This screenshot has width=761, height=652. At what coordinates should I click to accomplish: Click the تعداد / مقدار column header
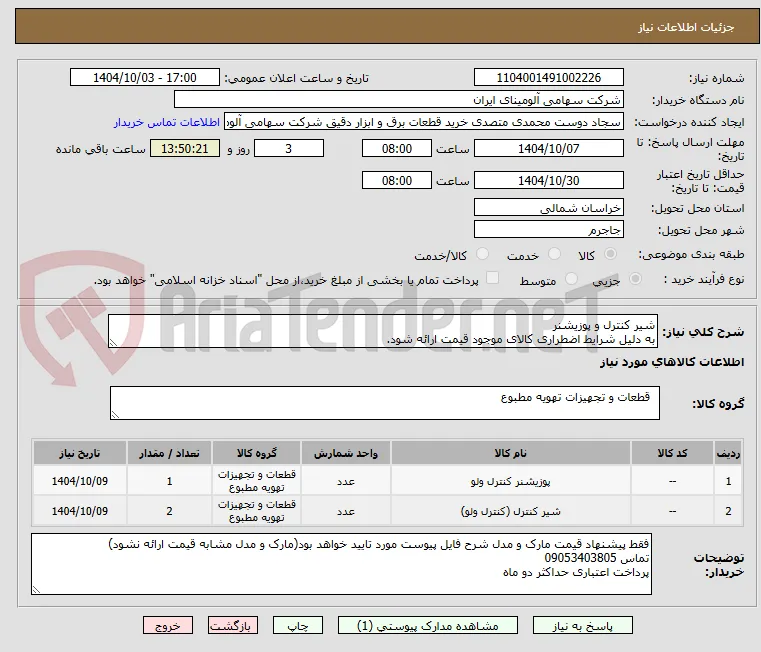pyautogui.click(x=169, y=453)
